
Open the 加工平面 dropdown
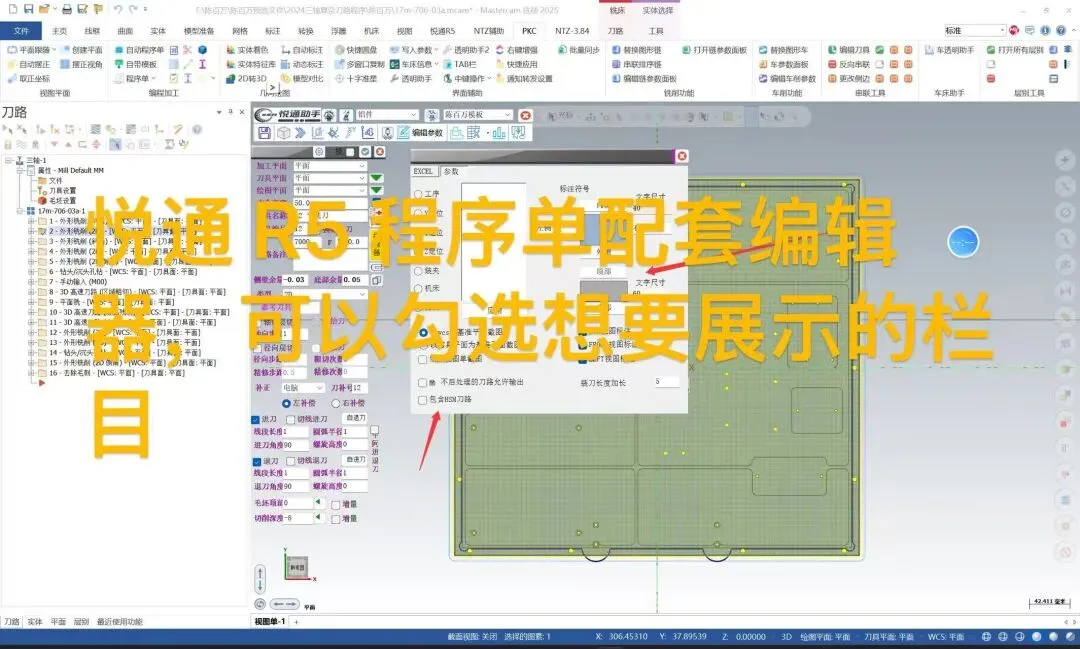[330, 166]
